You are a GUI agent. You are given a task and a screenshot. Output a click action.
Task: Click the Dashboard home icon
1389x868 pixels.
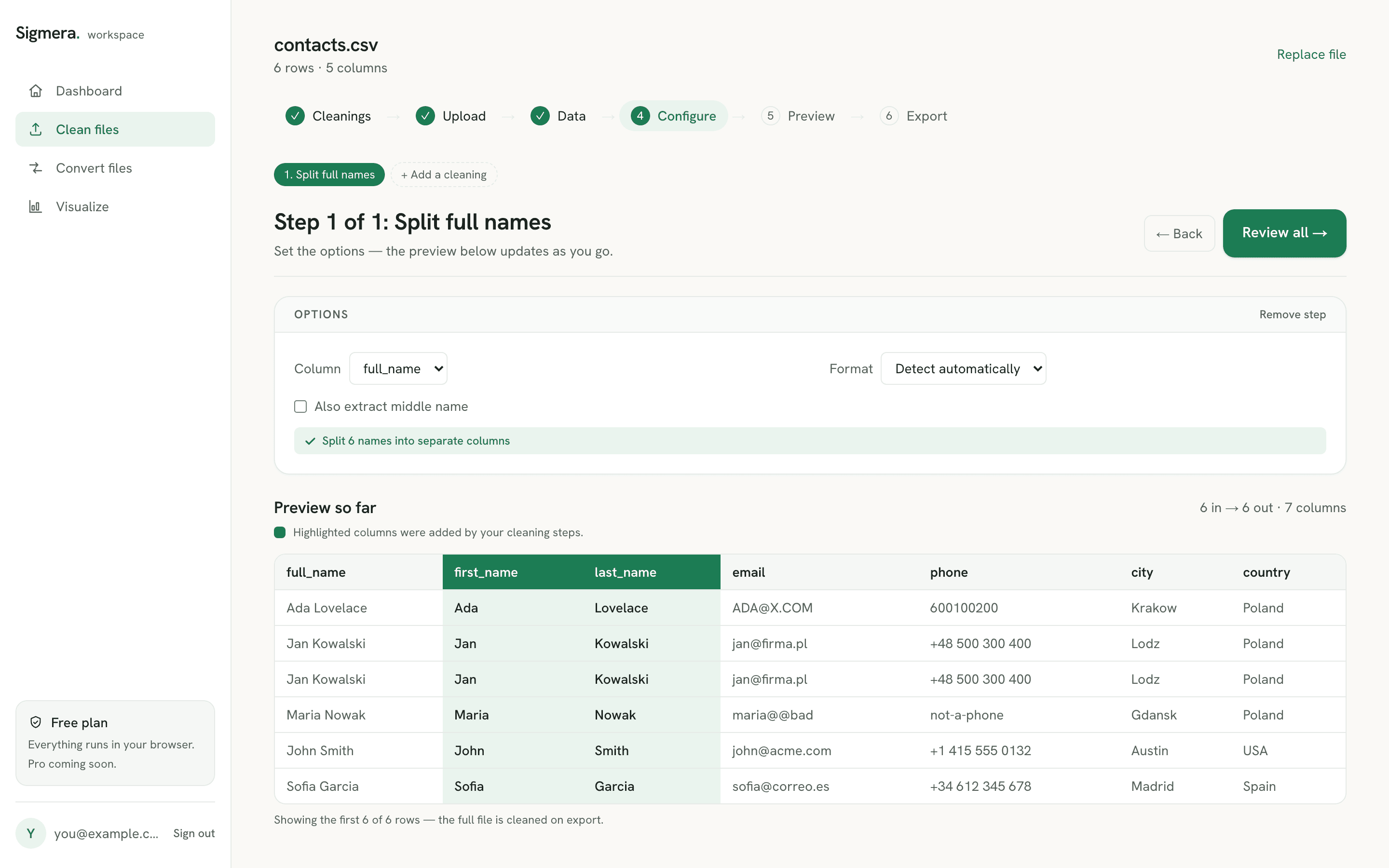coord(36,91)
